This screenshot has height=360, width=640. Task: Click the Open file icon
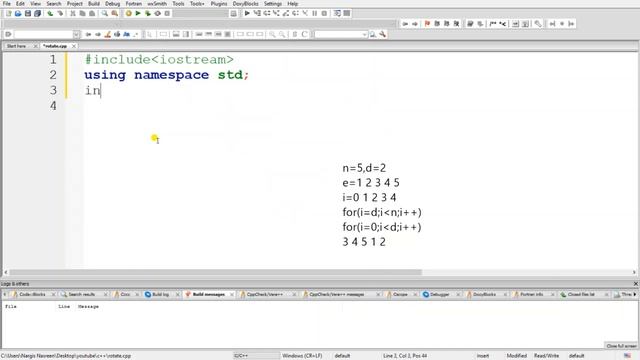tap(18, 13)
